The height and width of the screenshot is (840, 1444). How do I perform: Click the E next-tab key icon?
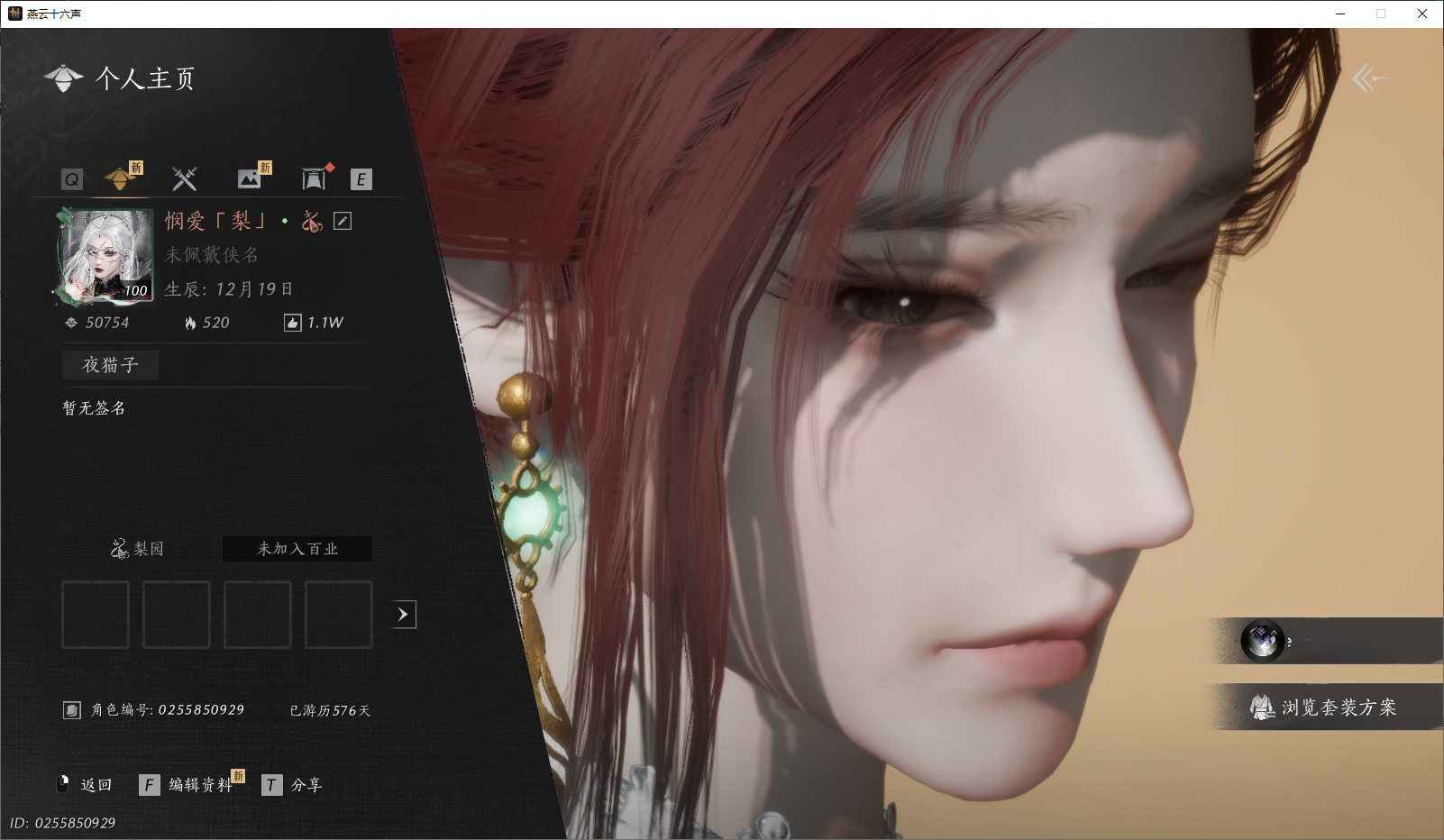click(x=361, y=179)
